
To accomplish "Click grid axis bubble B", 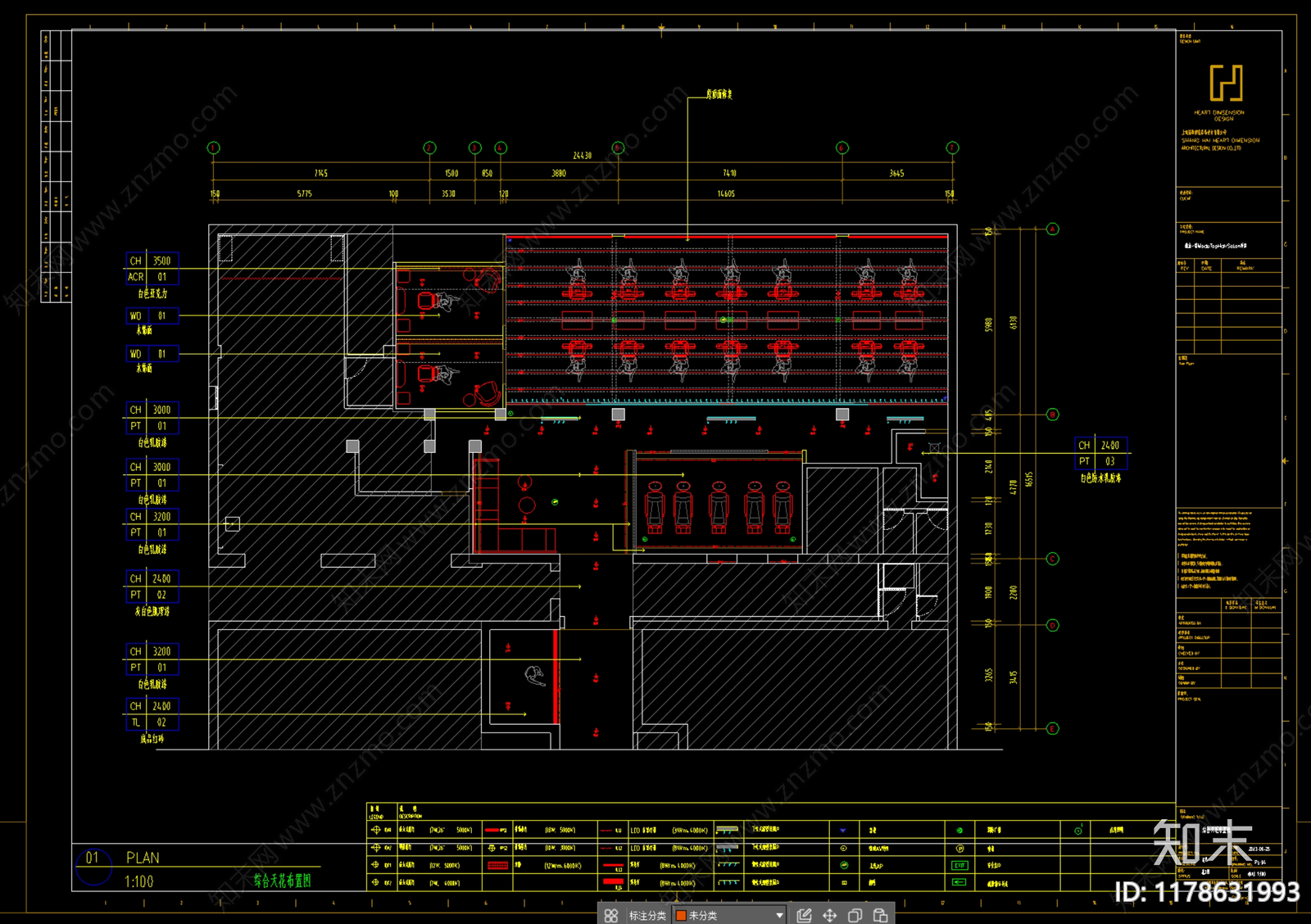I will 1053,414.
